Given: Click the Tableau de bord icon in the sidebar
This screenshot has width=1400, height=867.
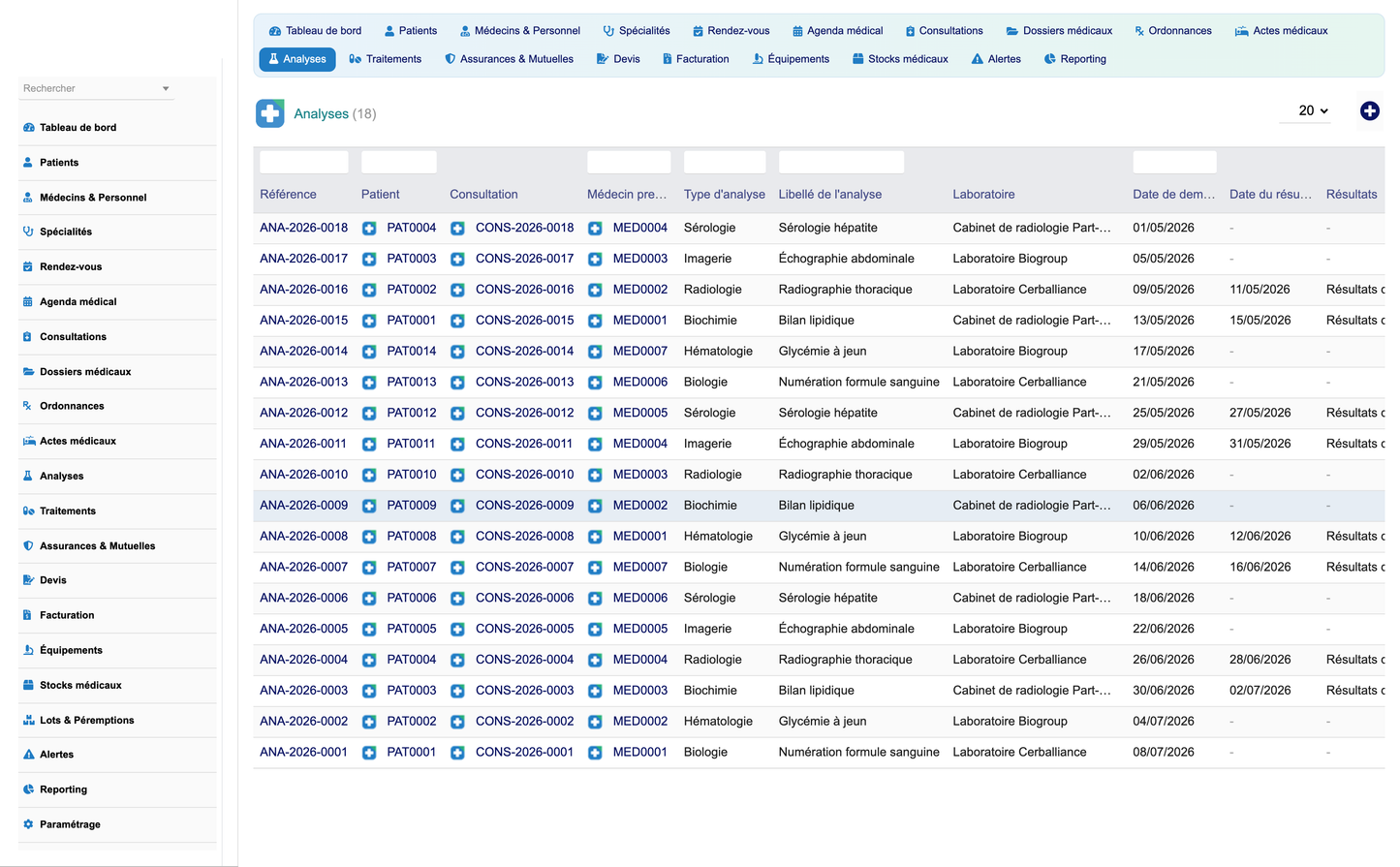Looking at the screenshot, I should click(x=28, y=128).
